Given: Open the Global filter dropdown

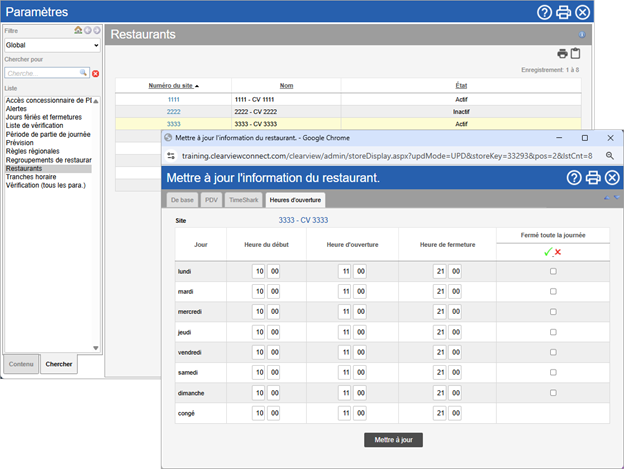Looking at the screenshot, I should tap(52, 45).
